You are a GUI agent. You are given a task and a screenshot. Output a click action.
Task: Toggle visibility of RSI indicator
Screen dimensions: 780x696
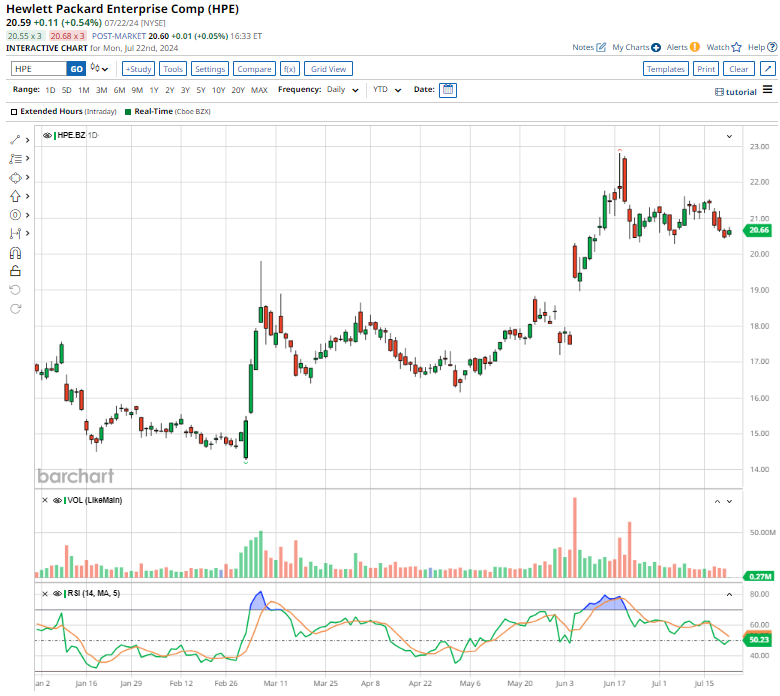57,593
